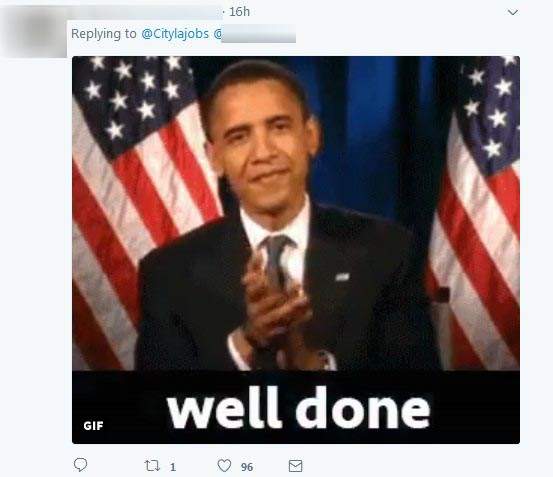Open the tweet options chevron menu

pyautogui.click(x=512, y=12)
